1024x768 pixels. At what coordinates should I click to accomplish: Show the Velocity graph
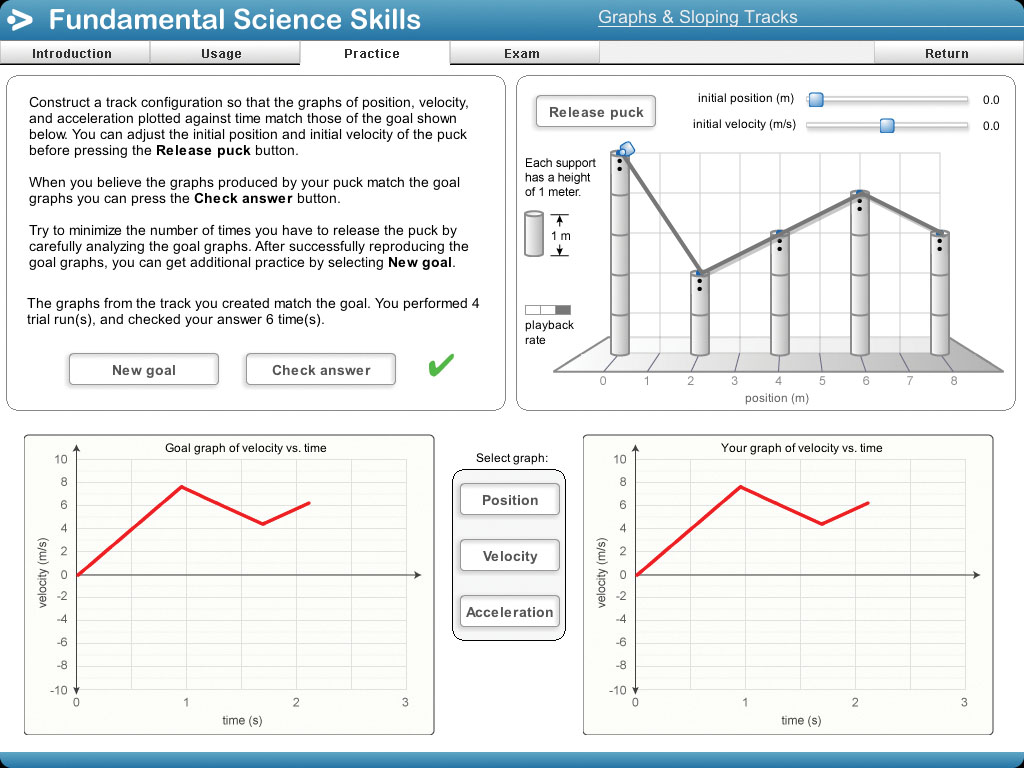point(509,555)
